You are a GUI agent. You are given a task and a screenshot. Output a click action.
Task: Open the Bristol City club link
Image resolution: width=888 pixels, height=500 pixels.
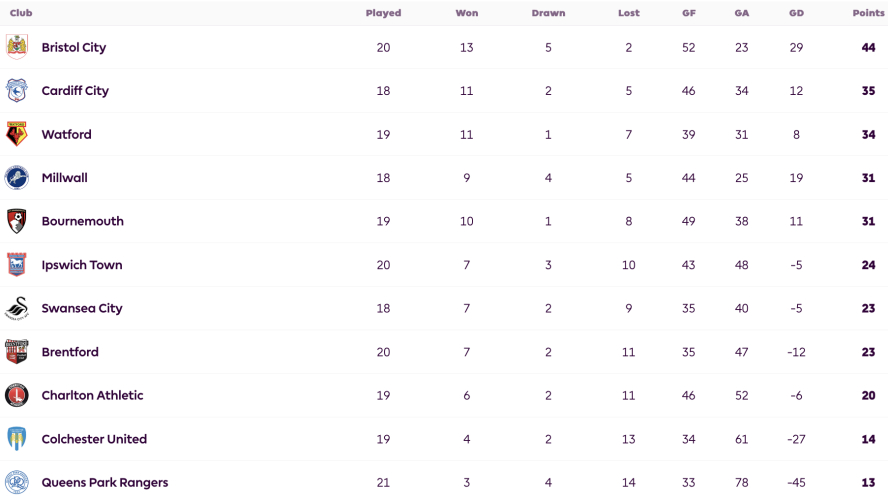pyautogui.click(x=74, y=48)
